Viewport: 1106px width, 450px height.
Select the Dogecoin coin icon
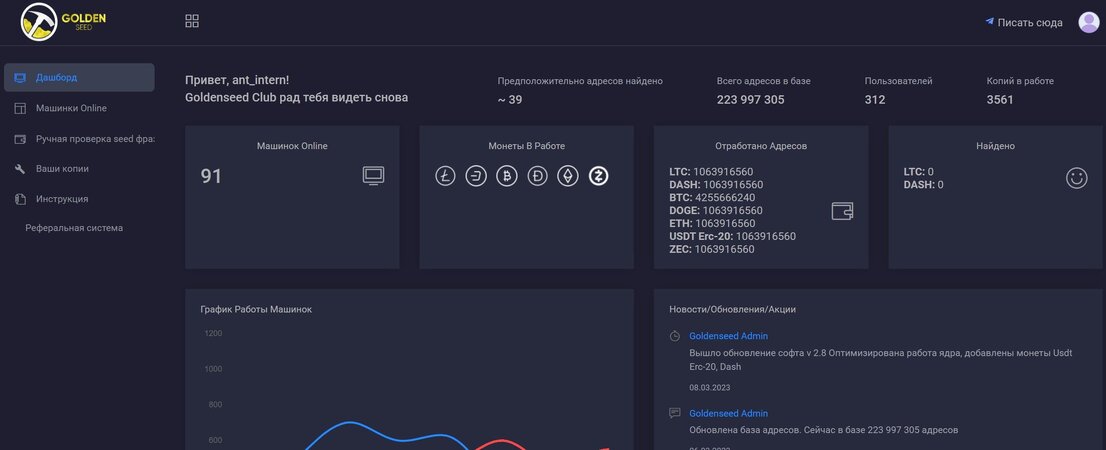coord(537,176)
